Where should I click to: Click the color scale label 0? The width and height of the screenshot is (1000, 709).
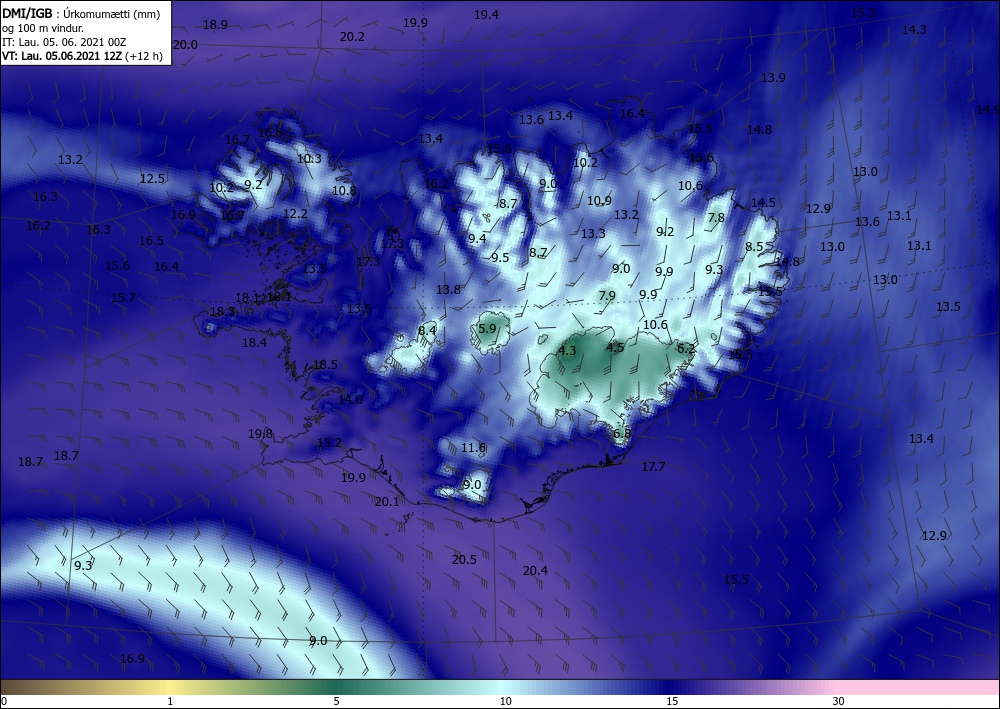(4, 701)
